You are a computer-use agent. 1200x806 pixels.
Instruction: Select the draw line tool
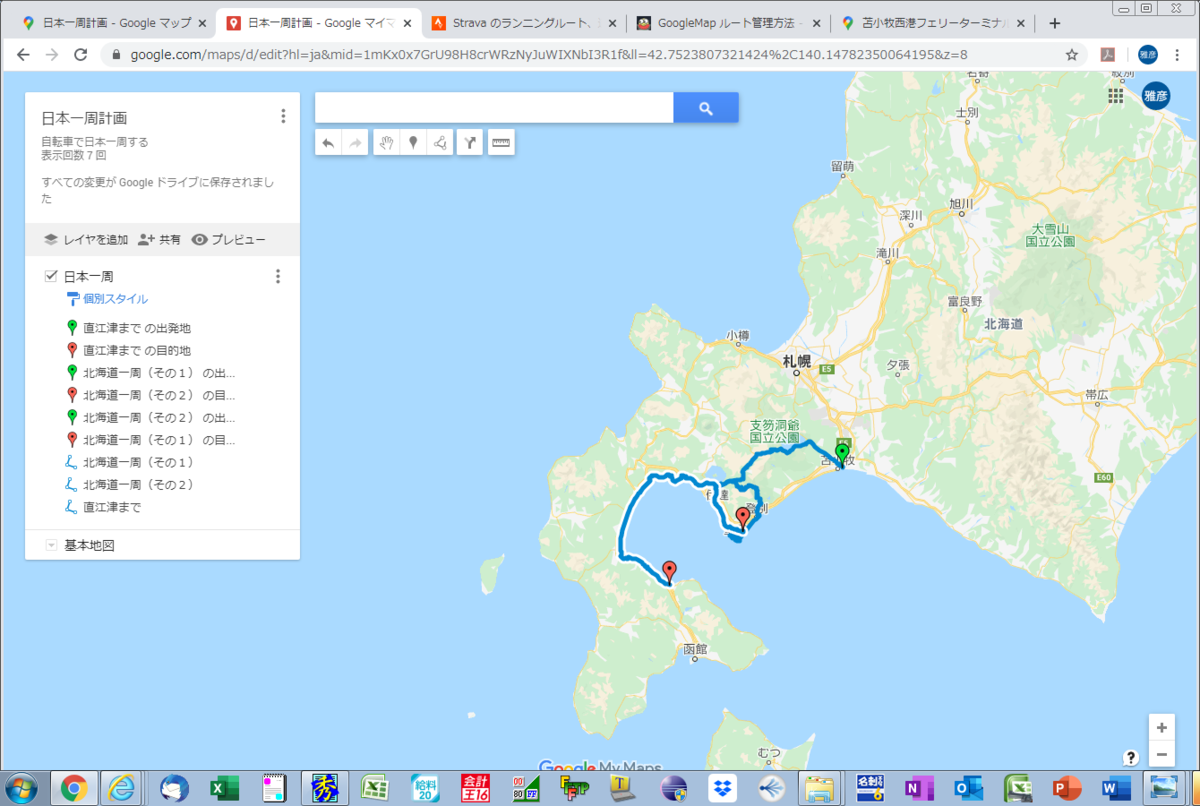coord(439,143)
